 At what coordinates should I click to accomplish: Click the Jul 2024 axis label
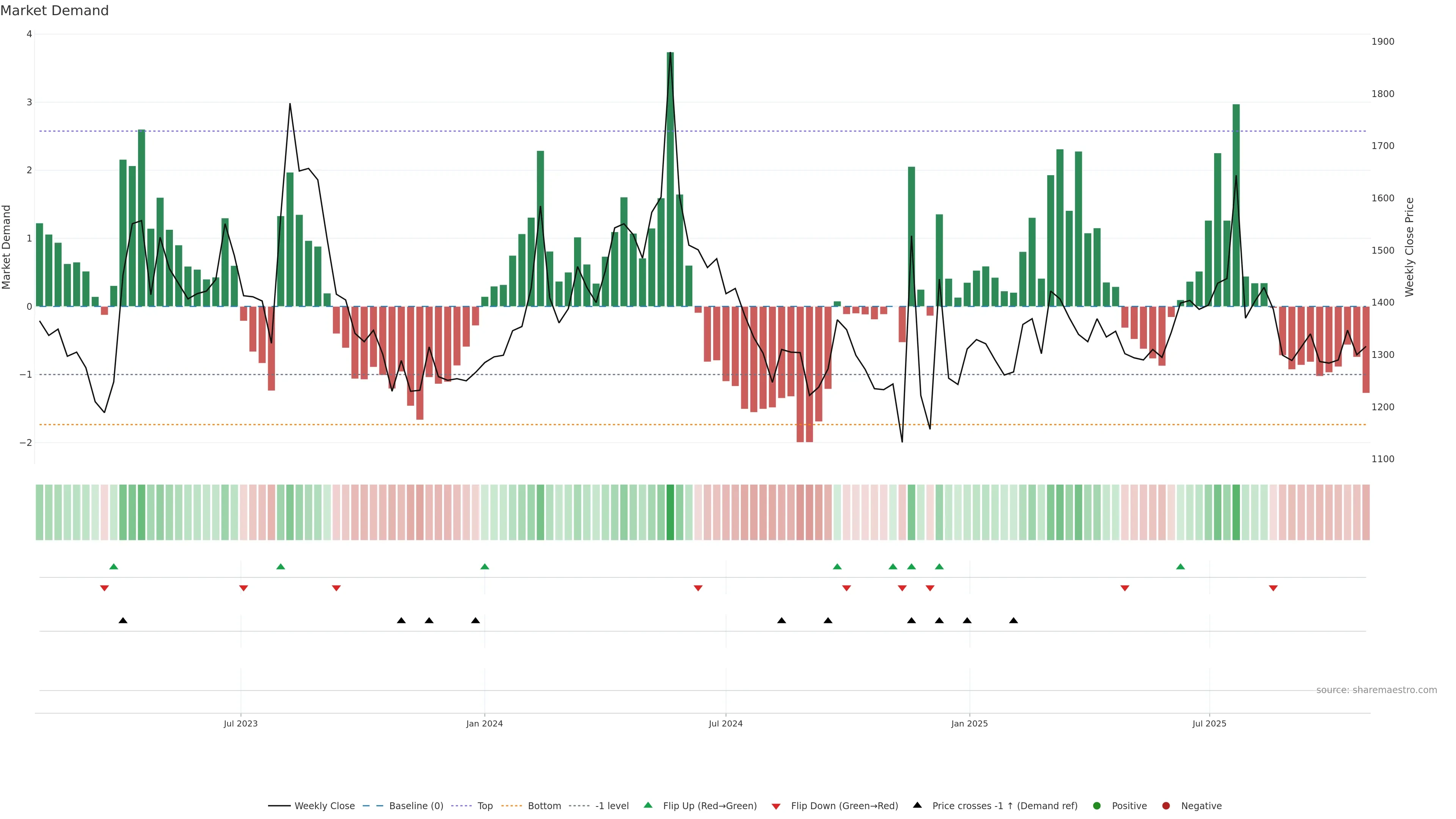(x=726, y=723)
